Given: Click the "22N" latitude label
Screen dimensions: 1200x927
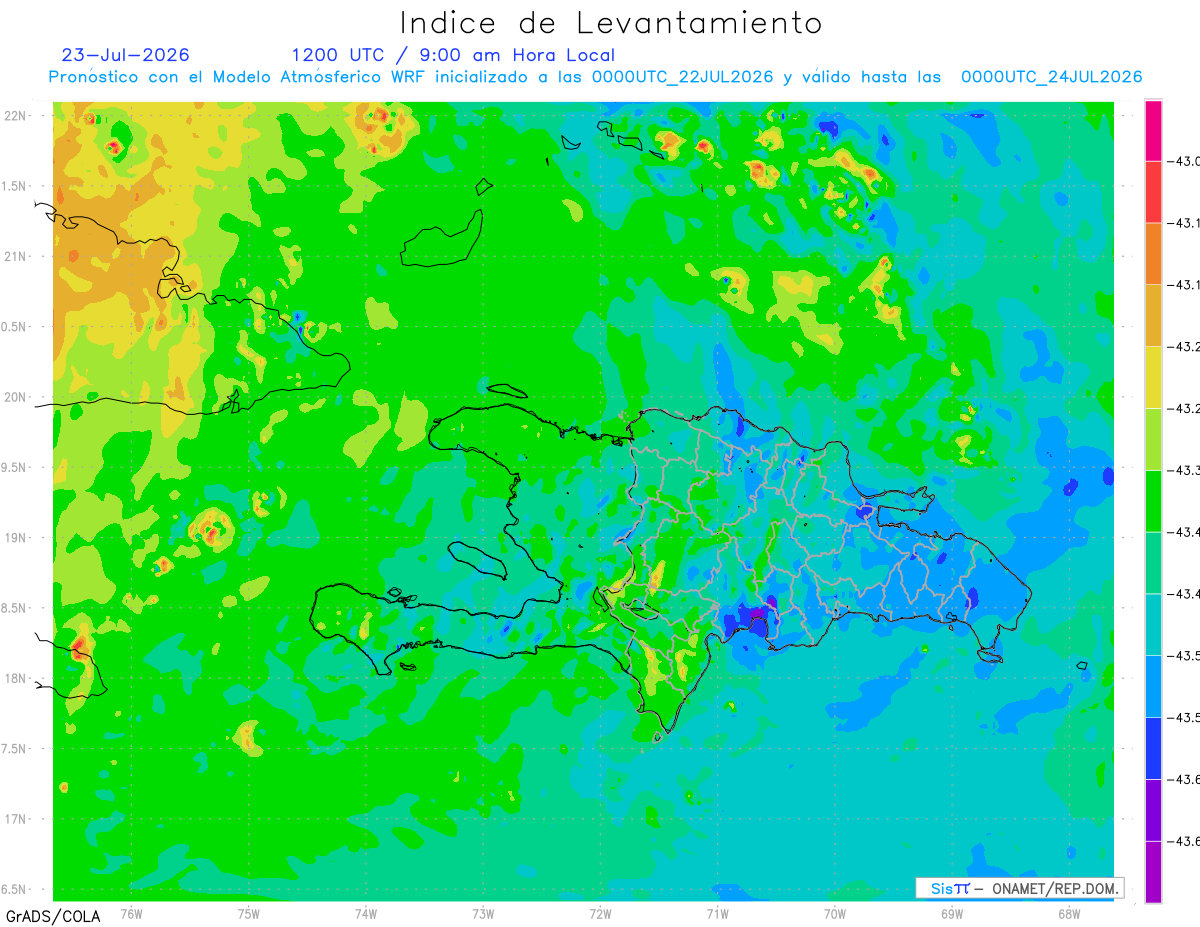Looking at the screenshot, I should [x=16, y=116].
